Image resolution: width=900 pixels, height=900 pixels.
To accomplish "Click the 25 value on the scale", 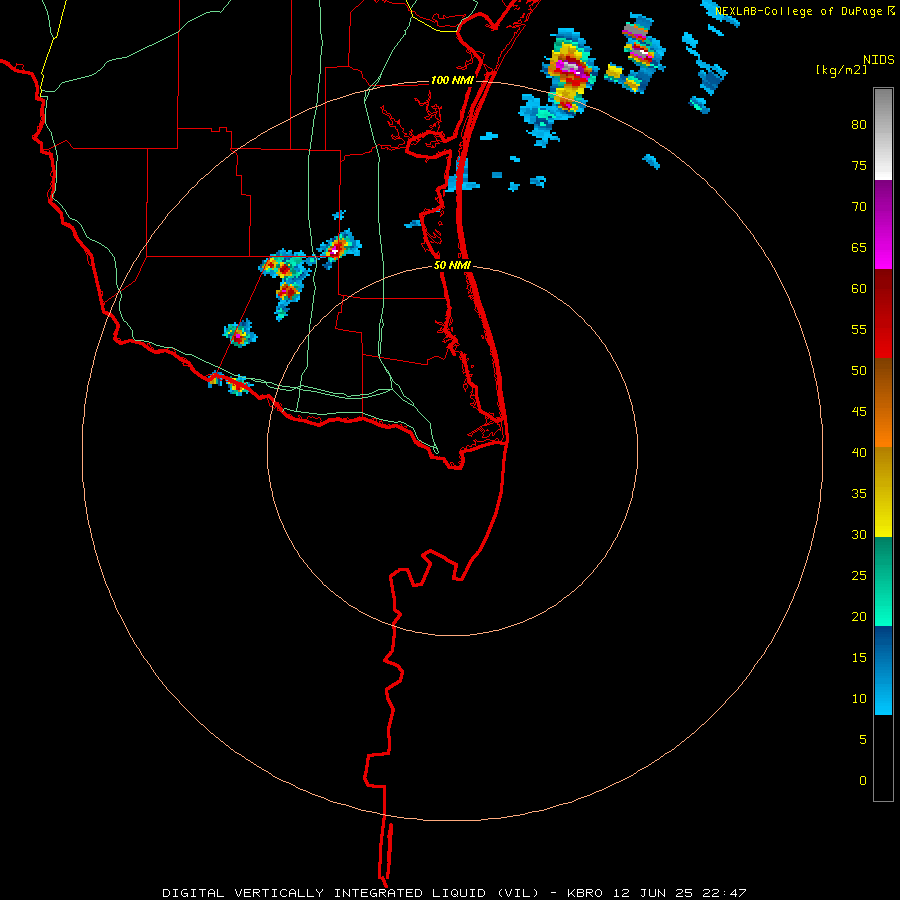I will click(859, 575).
